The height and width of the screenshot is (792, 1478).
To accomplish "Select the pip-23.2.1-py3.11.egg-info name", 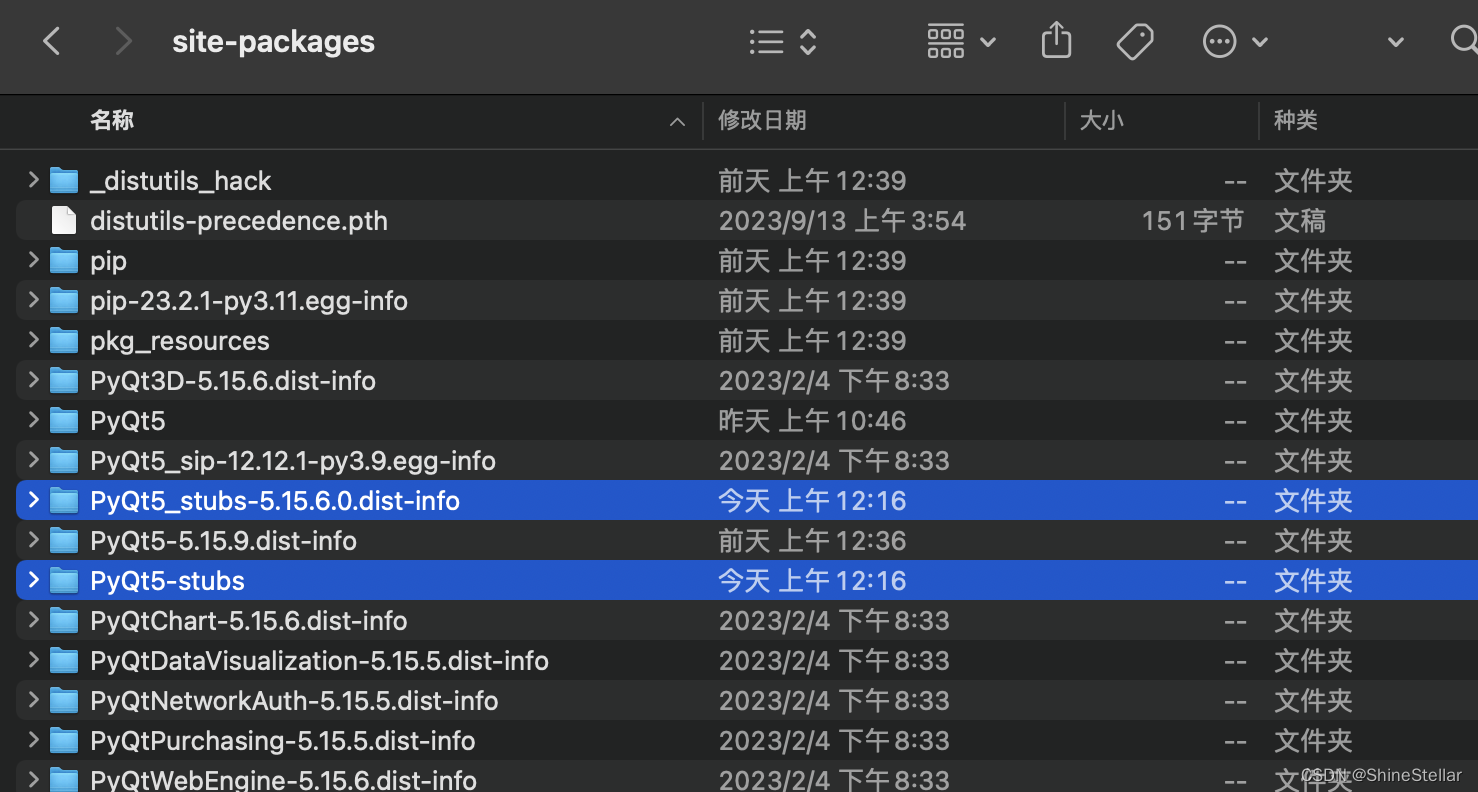I will [x=249, y=301].
